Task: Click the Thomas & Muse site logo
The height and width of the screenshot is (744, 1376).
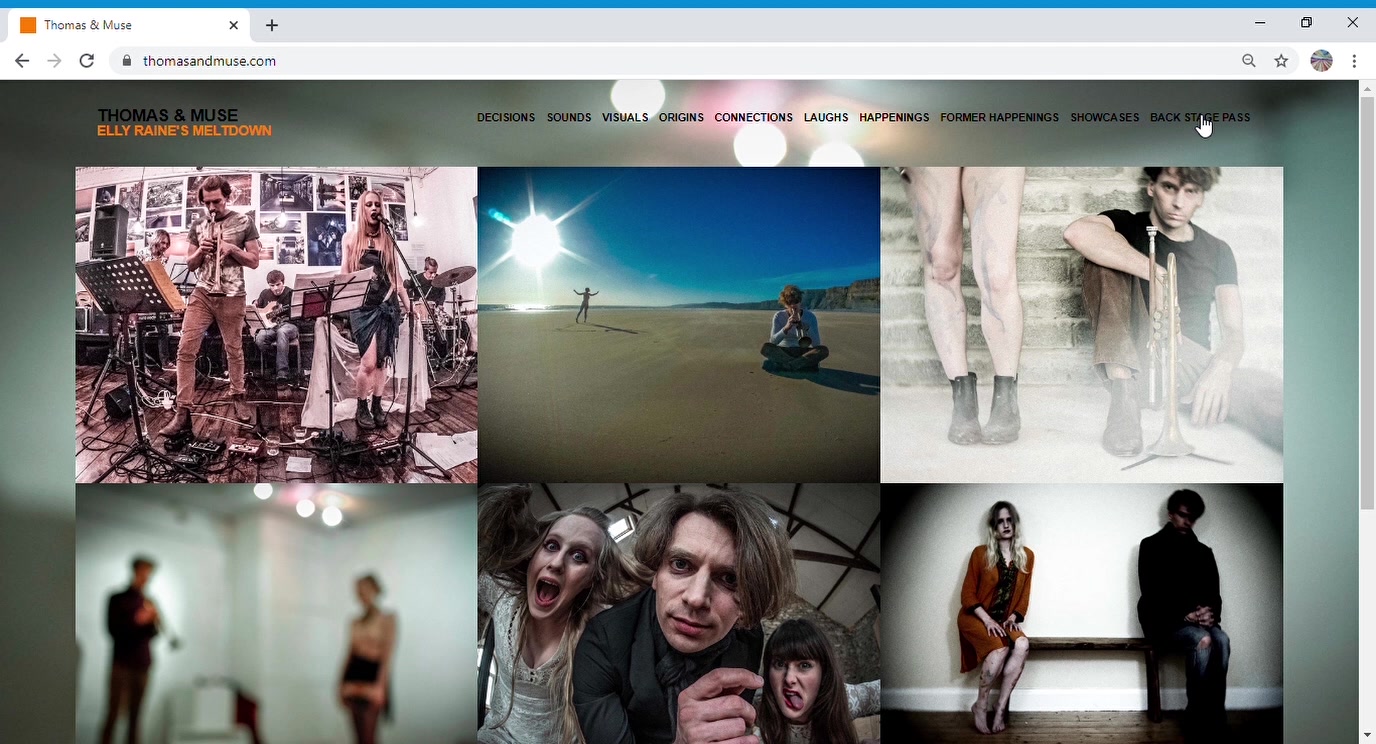Action: (168, 116)
